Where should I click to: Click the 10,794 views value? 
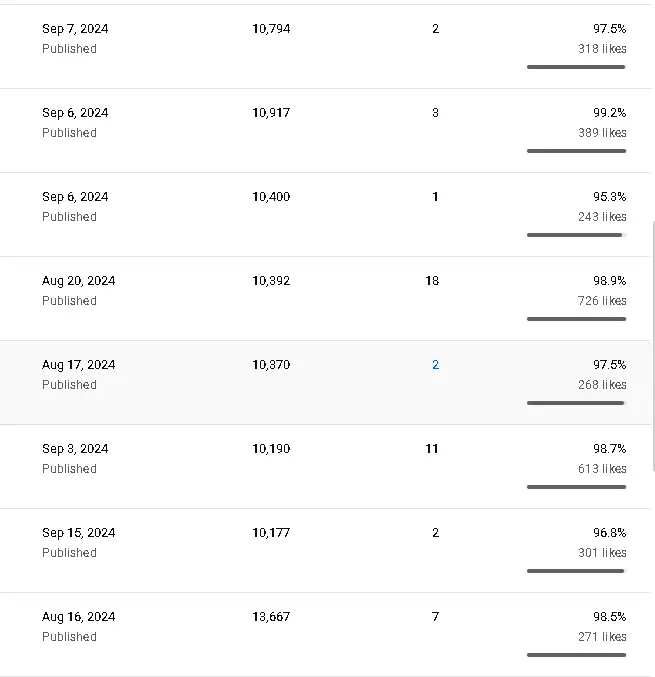pyautogui.click(x=271, y=29)
